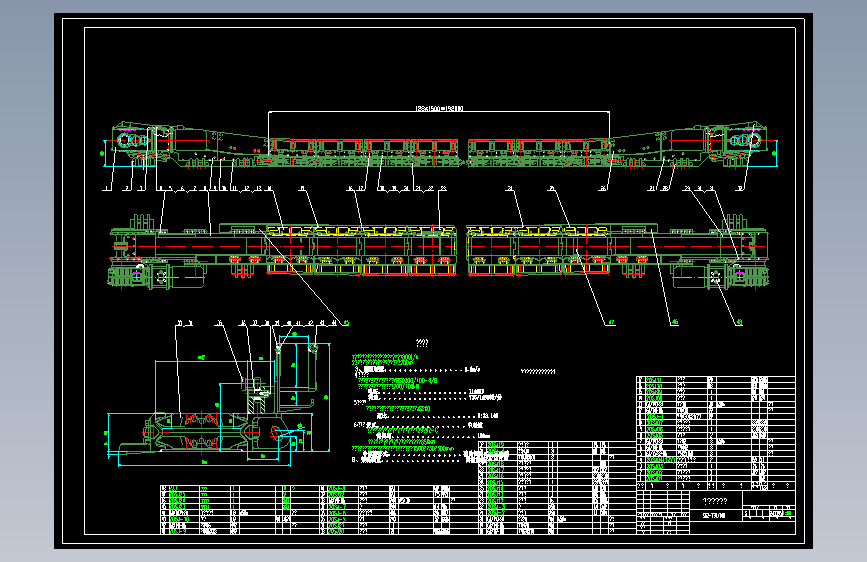This screenshot has width=867, height=562.
Task: Click the '????' technical notes heading
Action: [422, 343]
